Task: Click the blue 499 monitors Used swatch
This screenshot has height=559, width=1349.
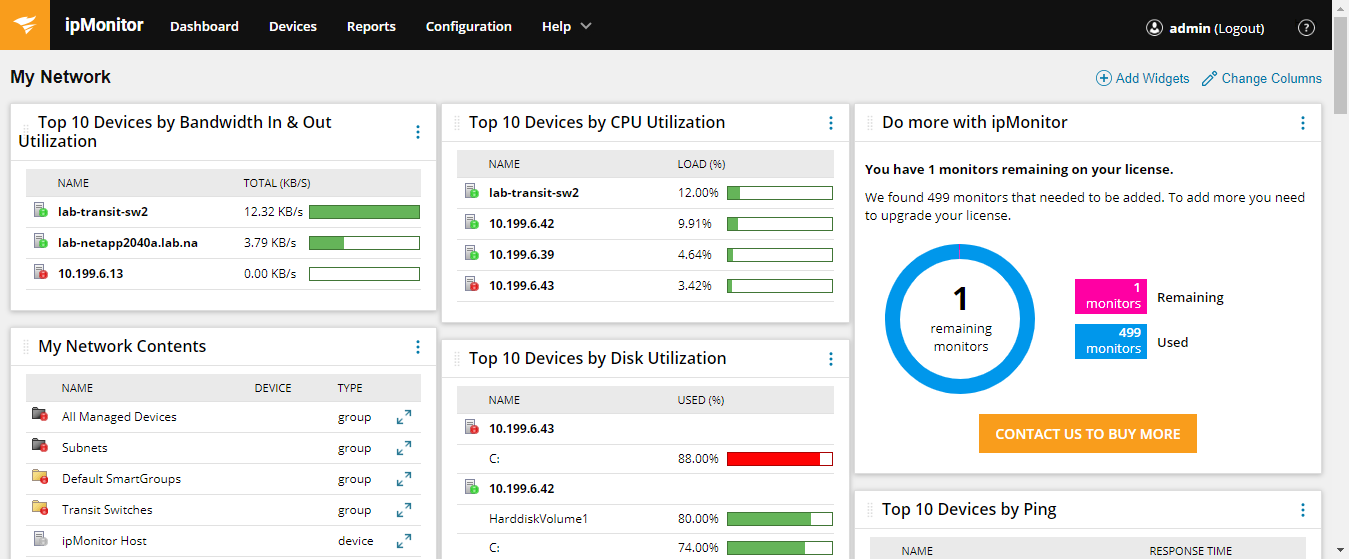Action: (x=1111, y=341)
